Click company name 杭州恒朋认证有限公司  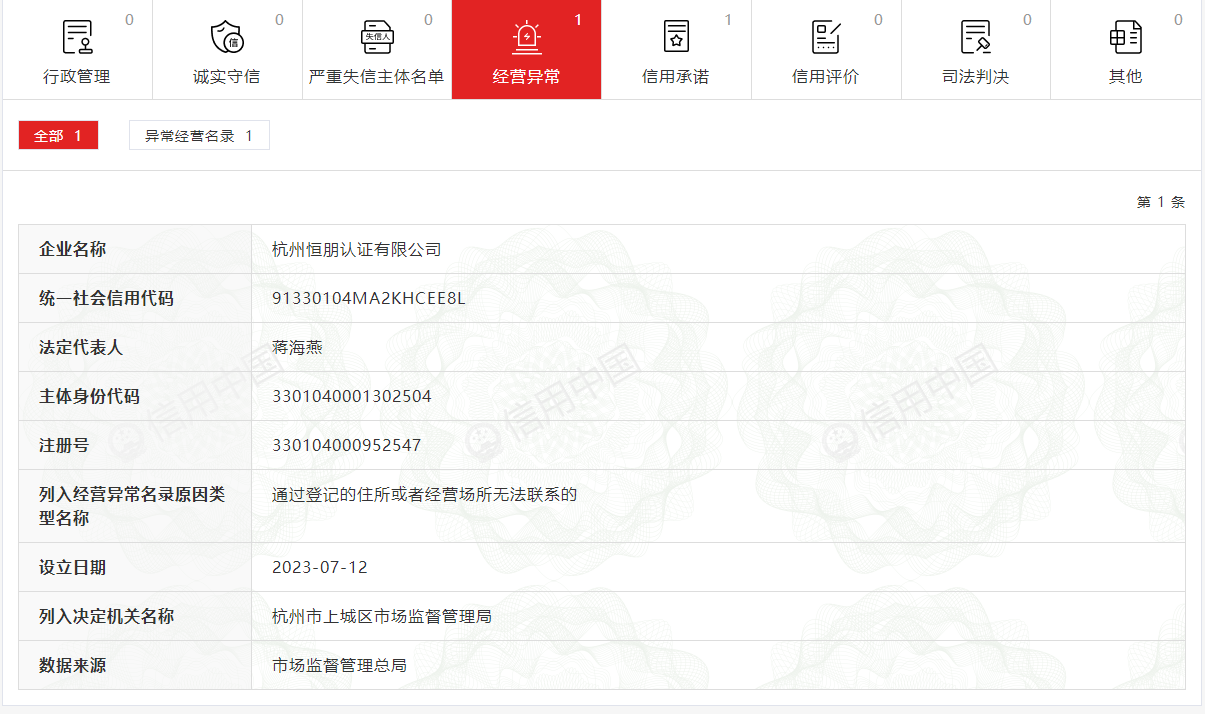coord(356,249)
